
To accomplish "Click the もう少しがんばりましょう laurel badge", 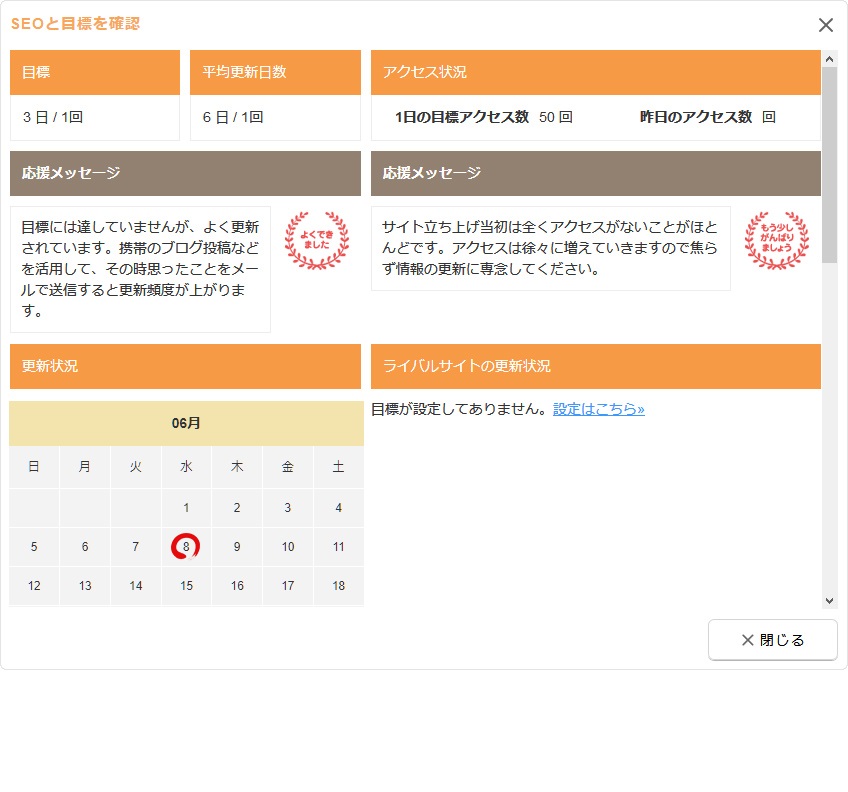I will click(776, 241).
